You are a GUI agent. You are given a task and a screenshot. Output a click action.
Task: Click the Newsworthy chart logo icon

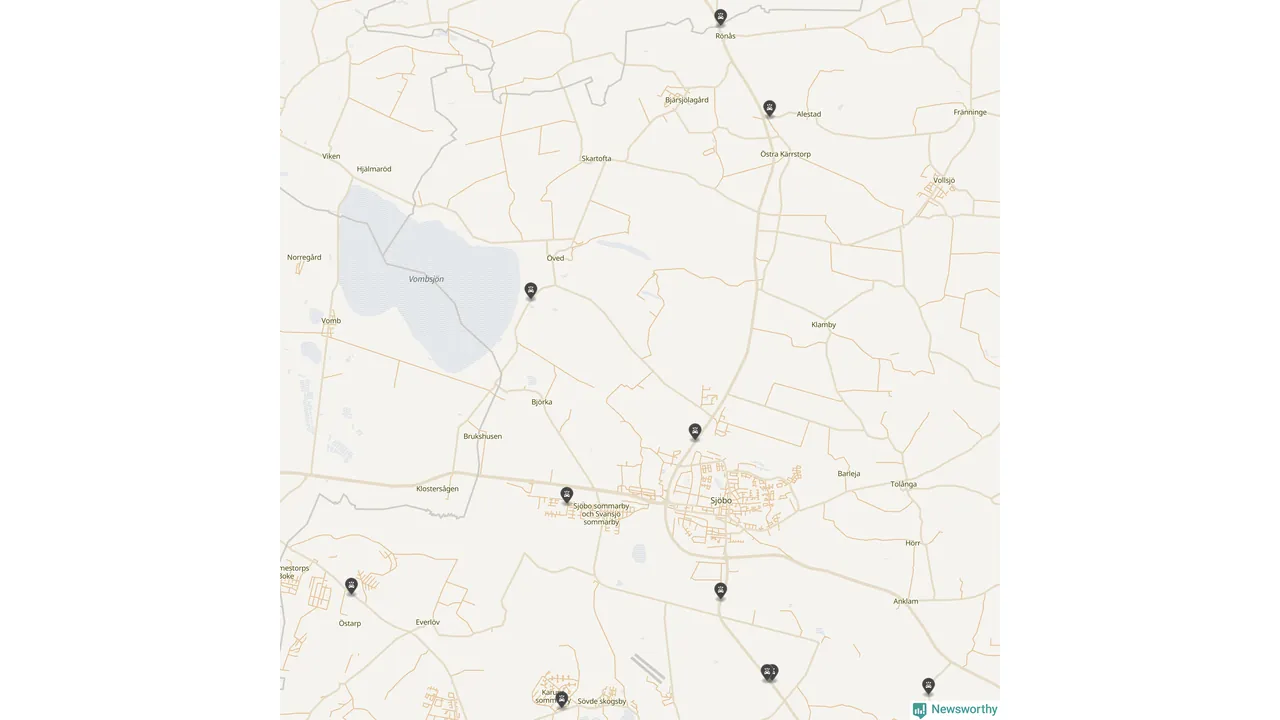(919, 710)
